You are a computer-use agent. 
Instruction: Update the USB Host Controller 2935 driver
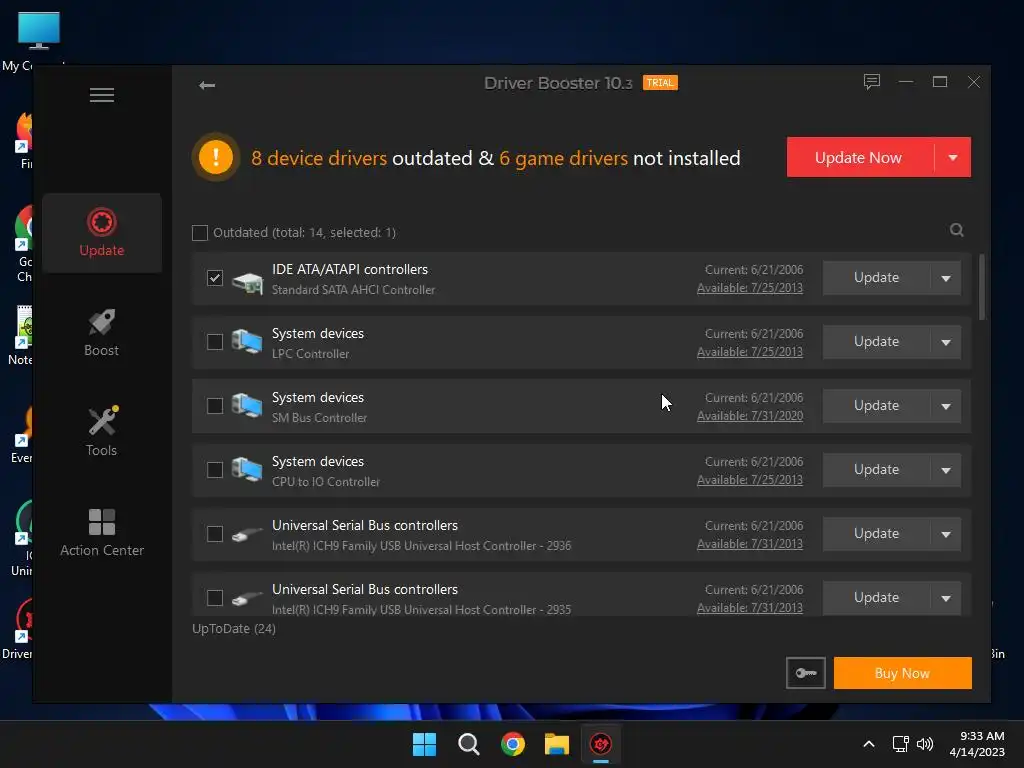876,598
